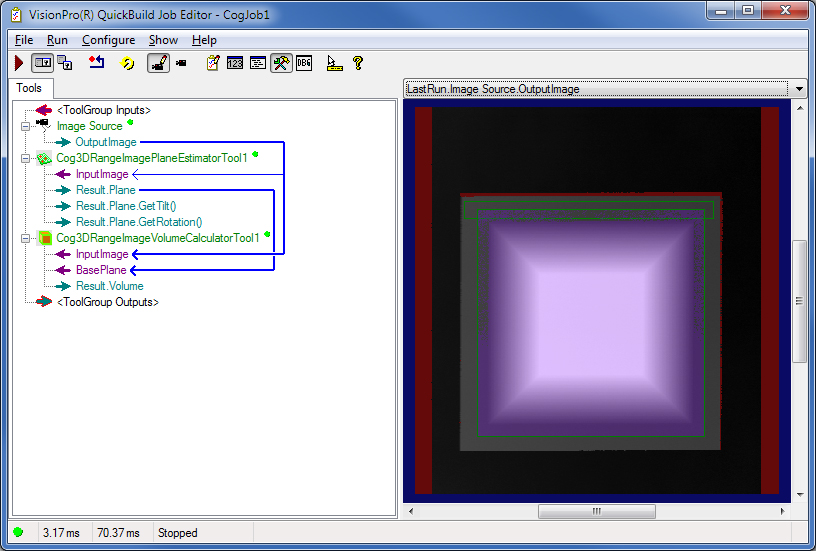The width and height of the screenshot is (816, 551).
Task: Open the Run menu
Action: 57,40
